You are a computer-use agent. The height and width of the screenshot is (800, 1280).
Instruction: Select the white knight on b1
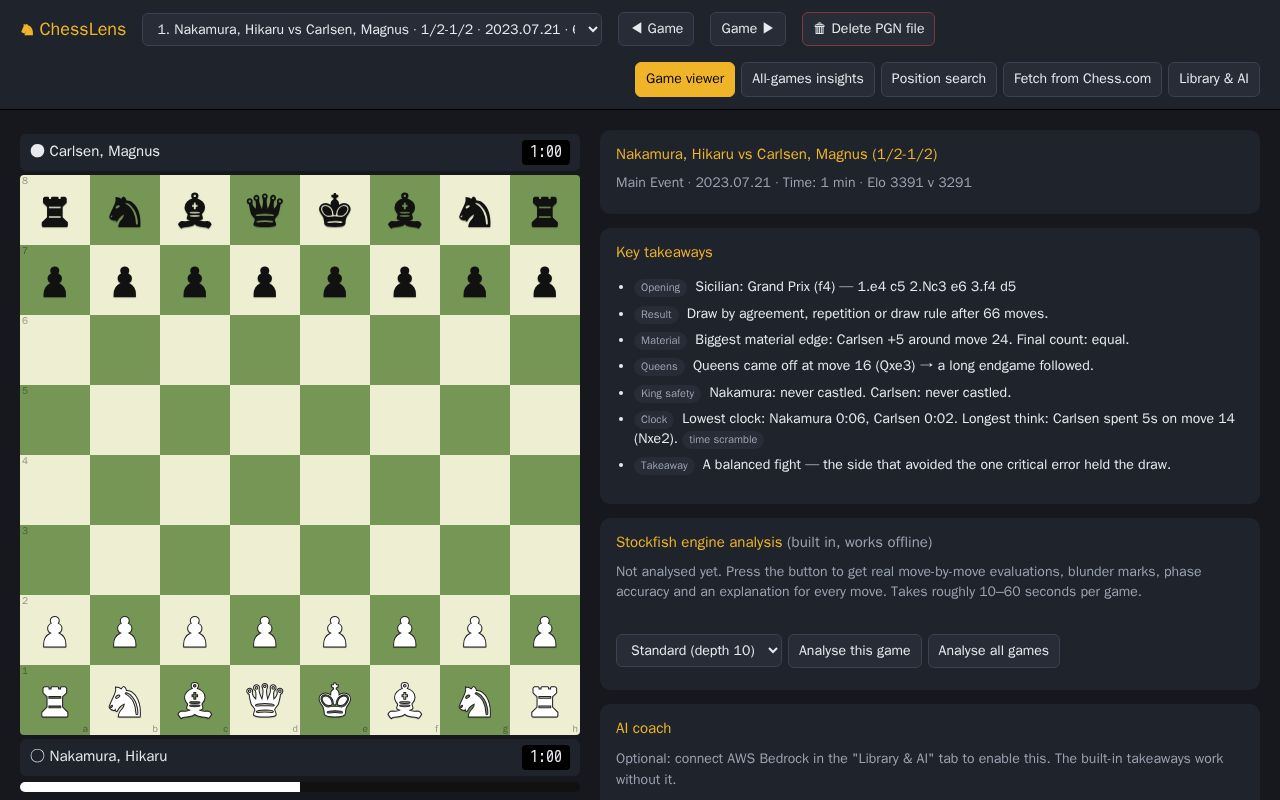[125, 700]
